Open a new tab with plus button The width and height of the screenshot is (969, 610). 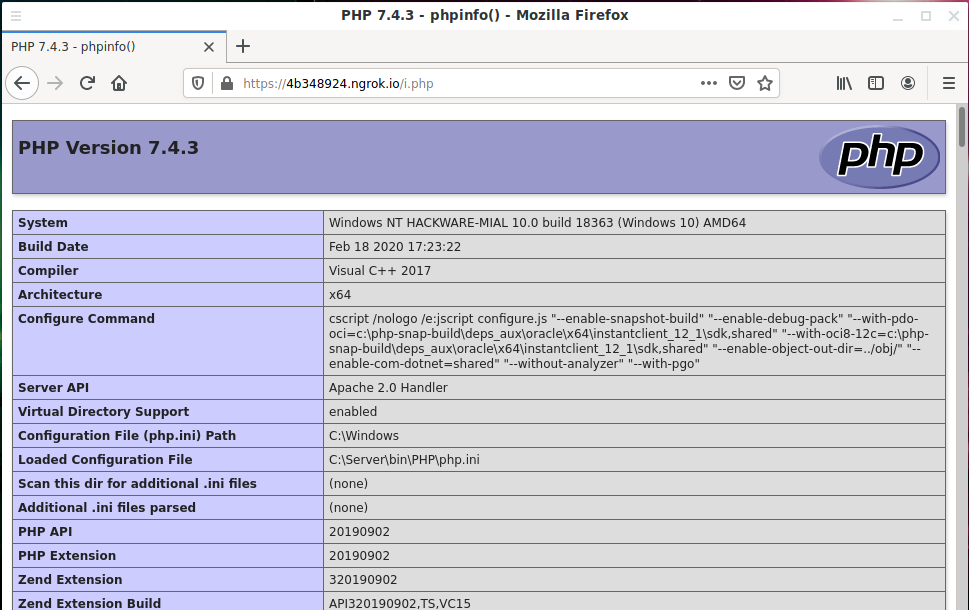[243, 46]
